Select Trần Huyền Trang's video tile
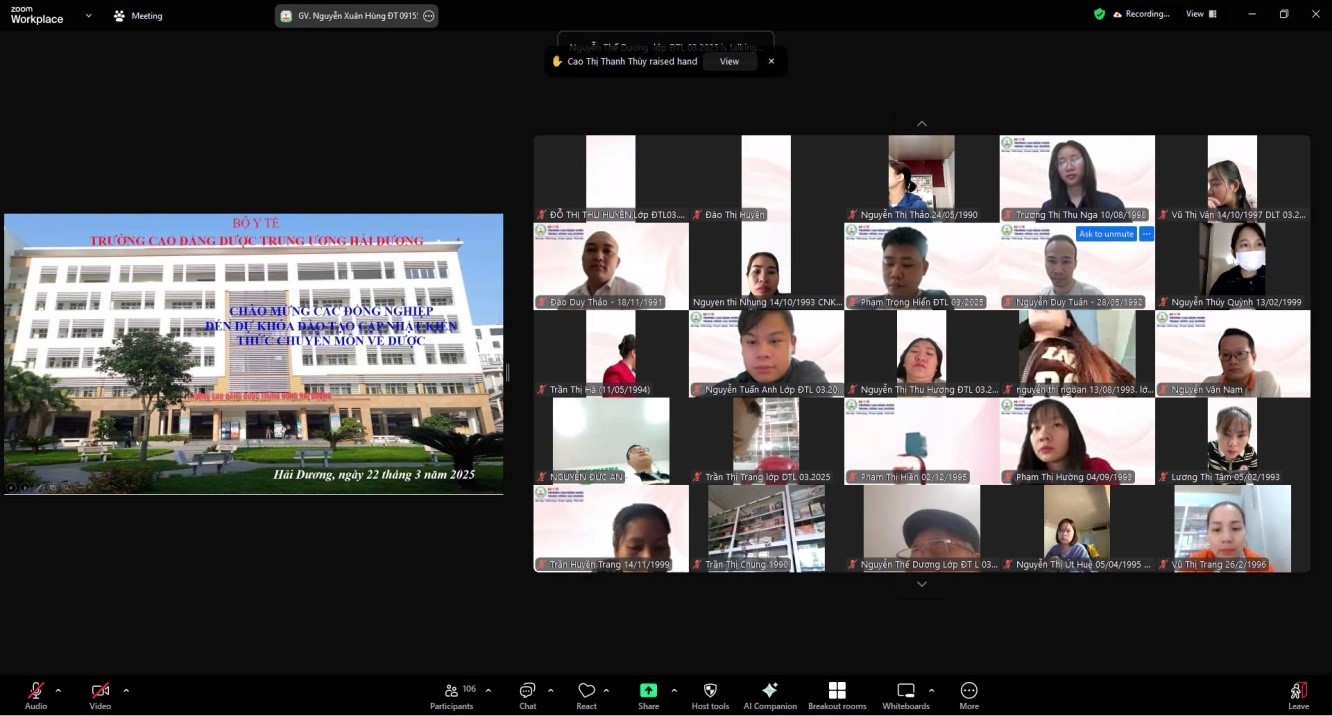This screenshot has height=716, width=1332. (611, 529)
